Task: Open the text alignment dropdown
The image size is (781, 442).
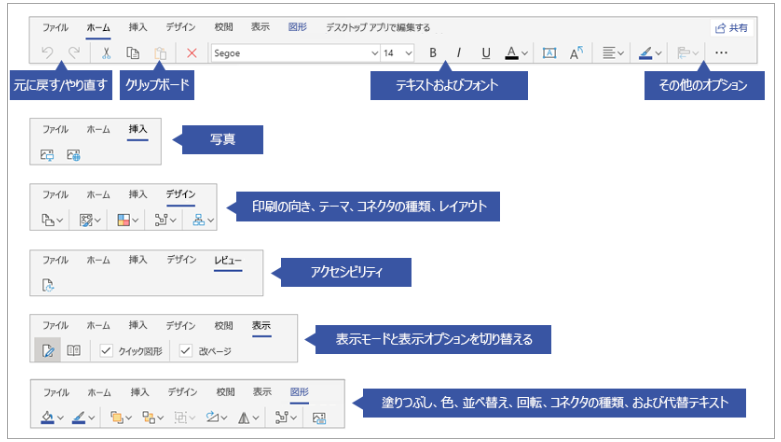Action: pos(614,53)
